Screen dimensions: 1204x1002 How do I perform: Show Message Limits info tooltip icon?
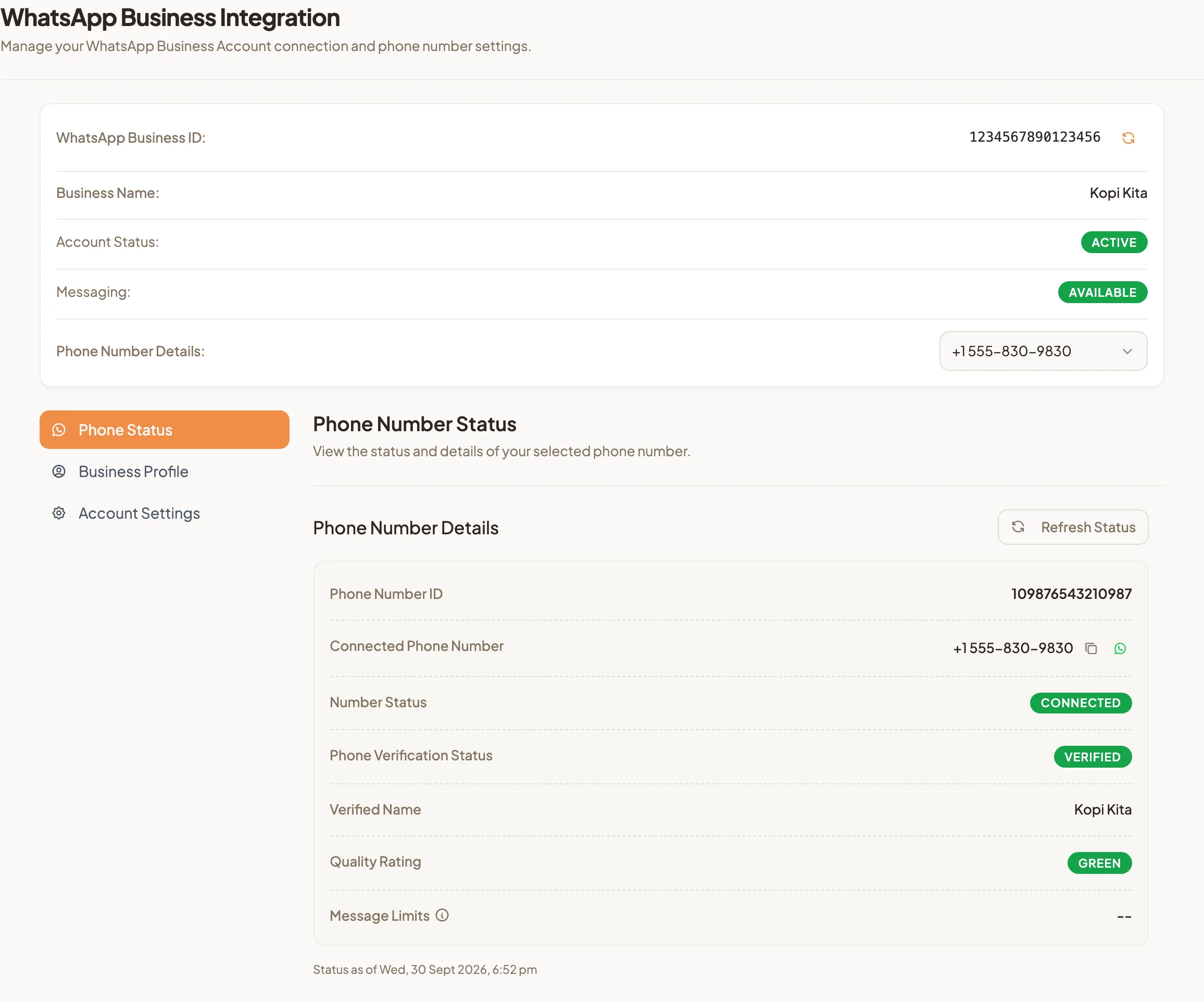tap(442, 915)
